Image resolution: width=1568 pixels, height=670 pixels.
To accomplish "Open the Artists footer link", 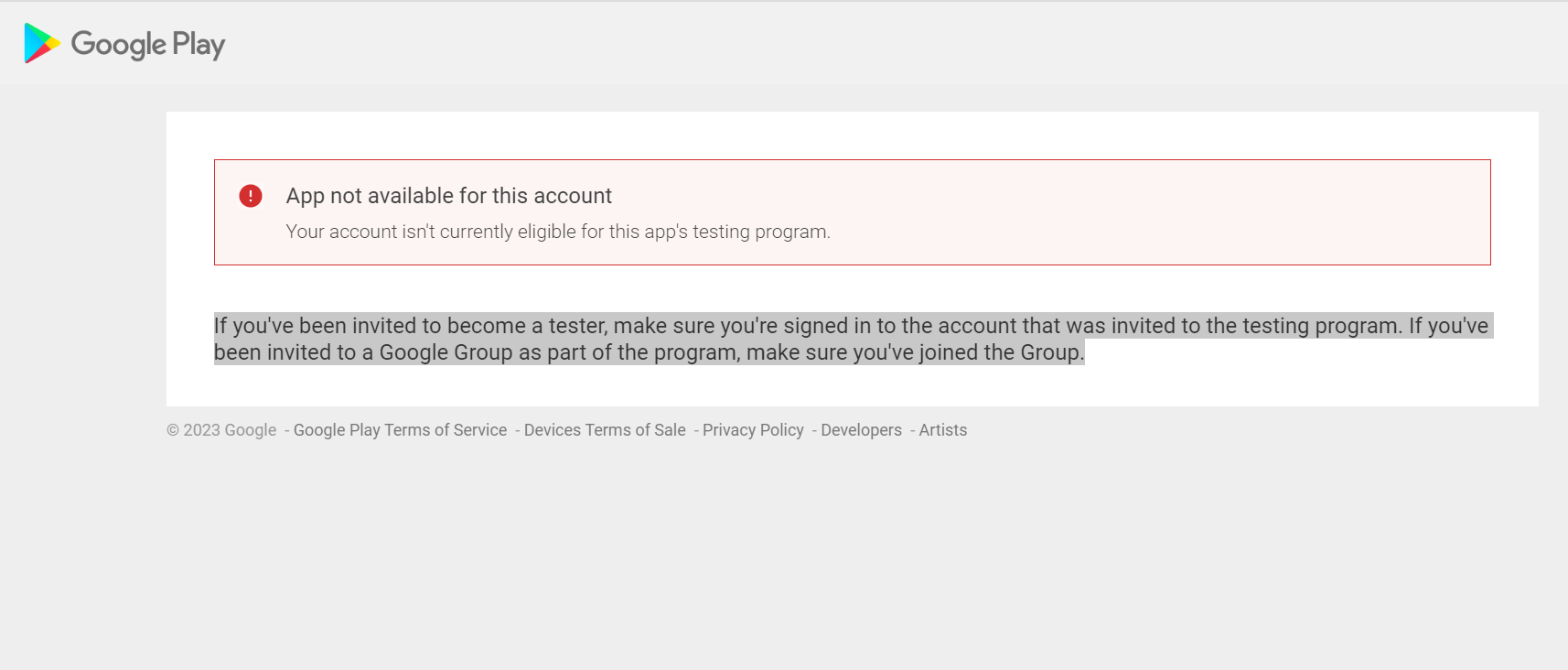I will (942, 430).
